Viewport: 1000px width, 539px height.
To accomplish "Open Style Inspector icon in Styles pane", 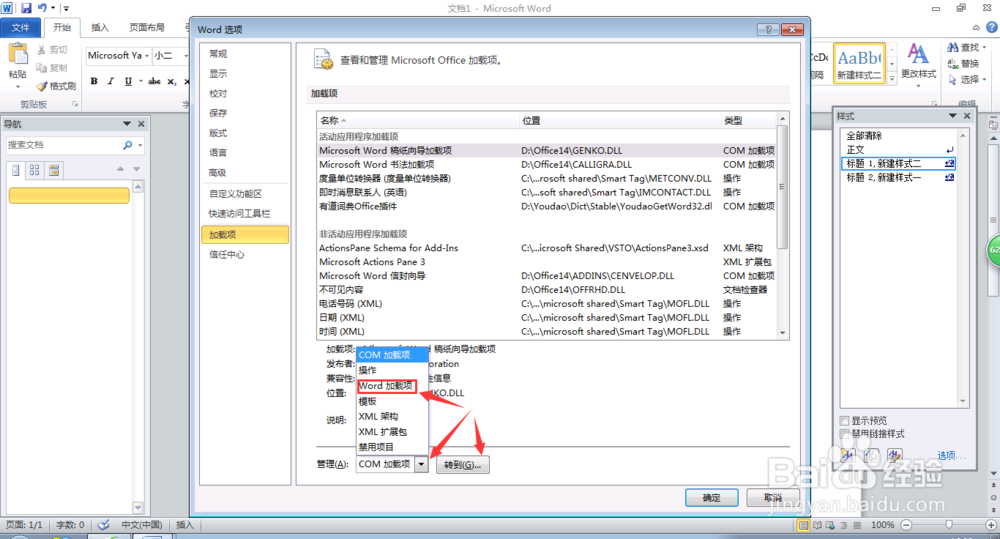I will click(x=871, y=455).
